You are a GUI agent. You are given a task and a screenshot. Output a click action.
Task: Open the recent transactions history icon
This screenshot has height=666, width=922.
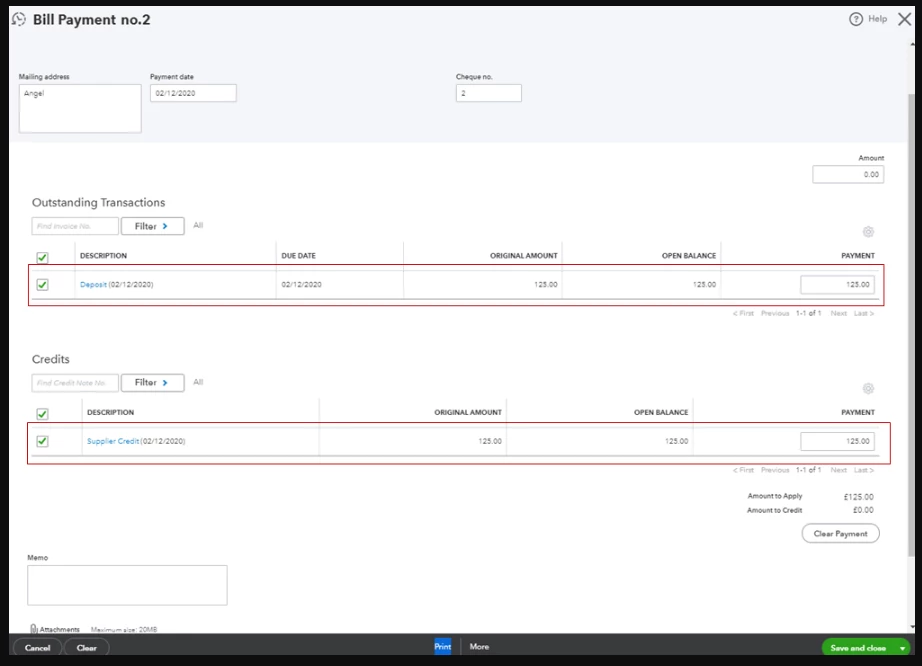pos(19,19)
